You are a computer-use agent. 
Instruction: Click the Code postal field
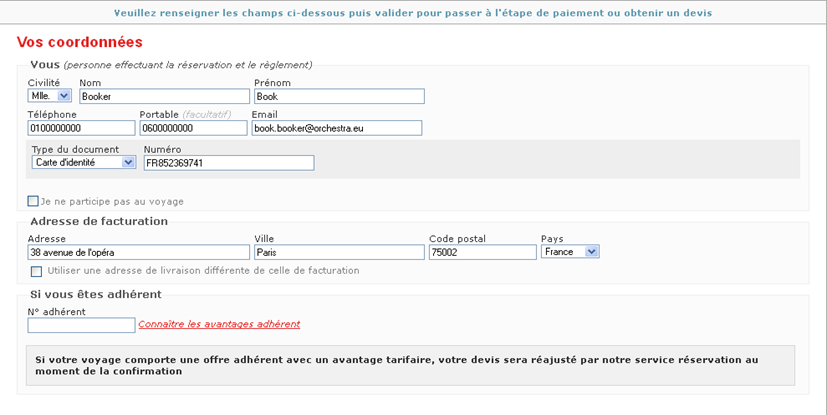[482, 253]
